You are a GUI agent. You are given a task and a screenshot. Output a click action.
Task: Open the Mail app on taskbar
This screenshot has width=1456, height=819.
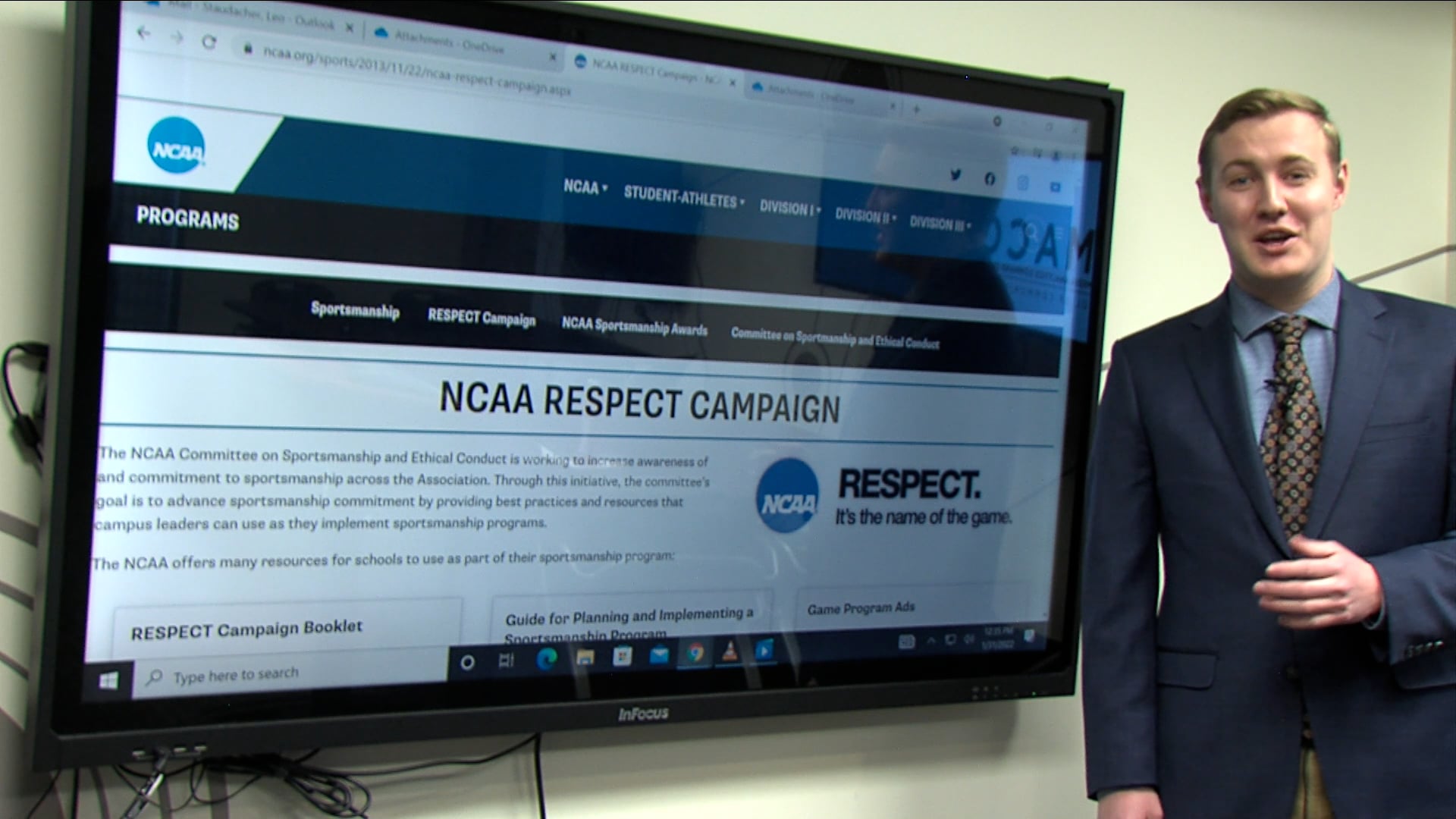659,654
